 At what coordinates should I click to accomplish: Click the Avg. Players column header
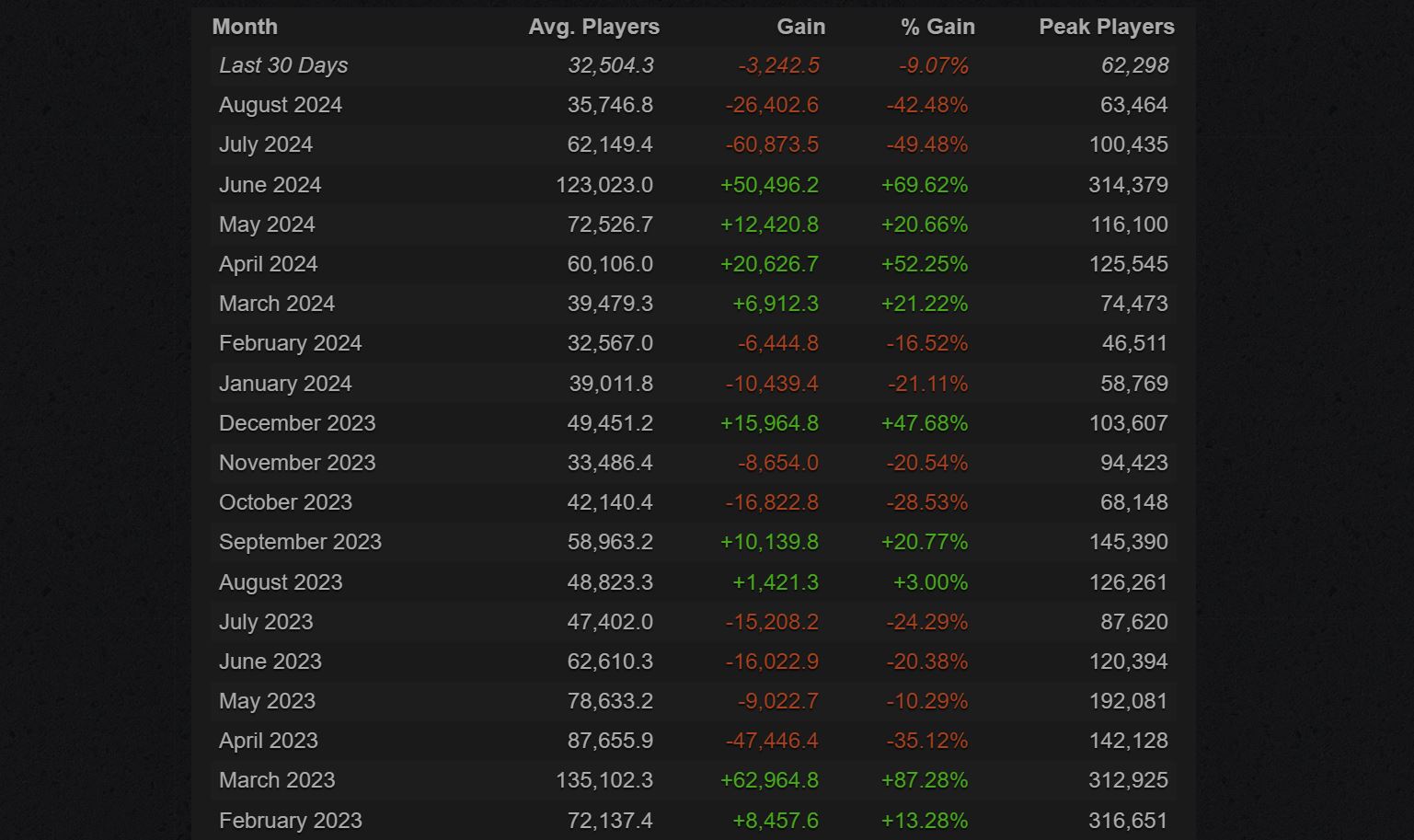pos(593,27)
